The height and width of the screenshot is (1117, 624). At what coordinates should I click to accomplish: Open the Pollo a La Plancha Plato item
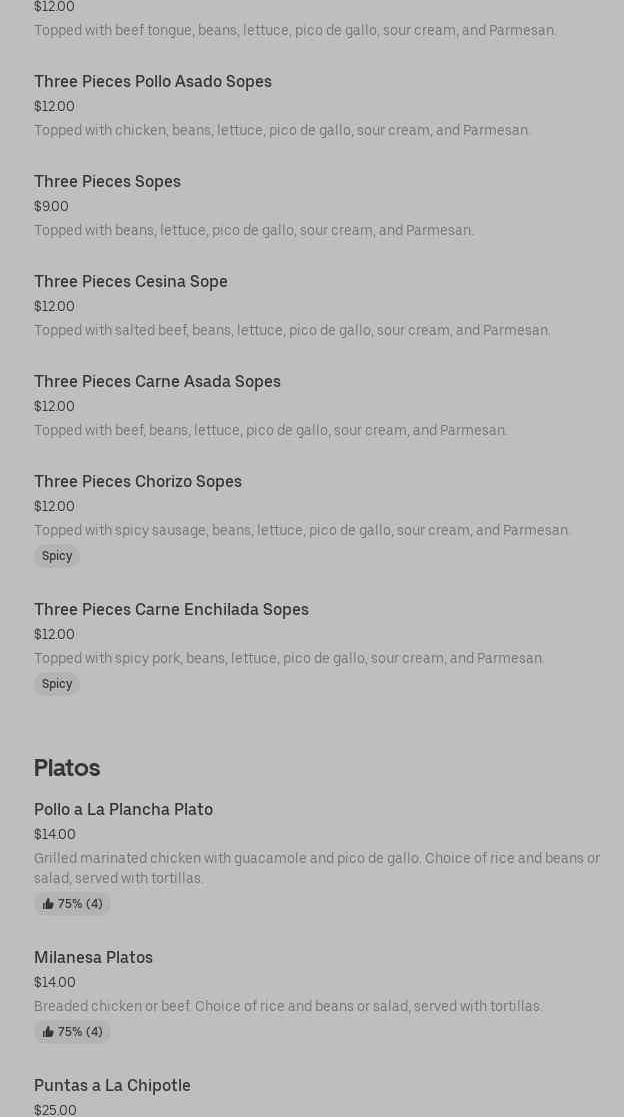(123, 810)
